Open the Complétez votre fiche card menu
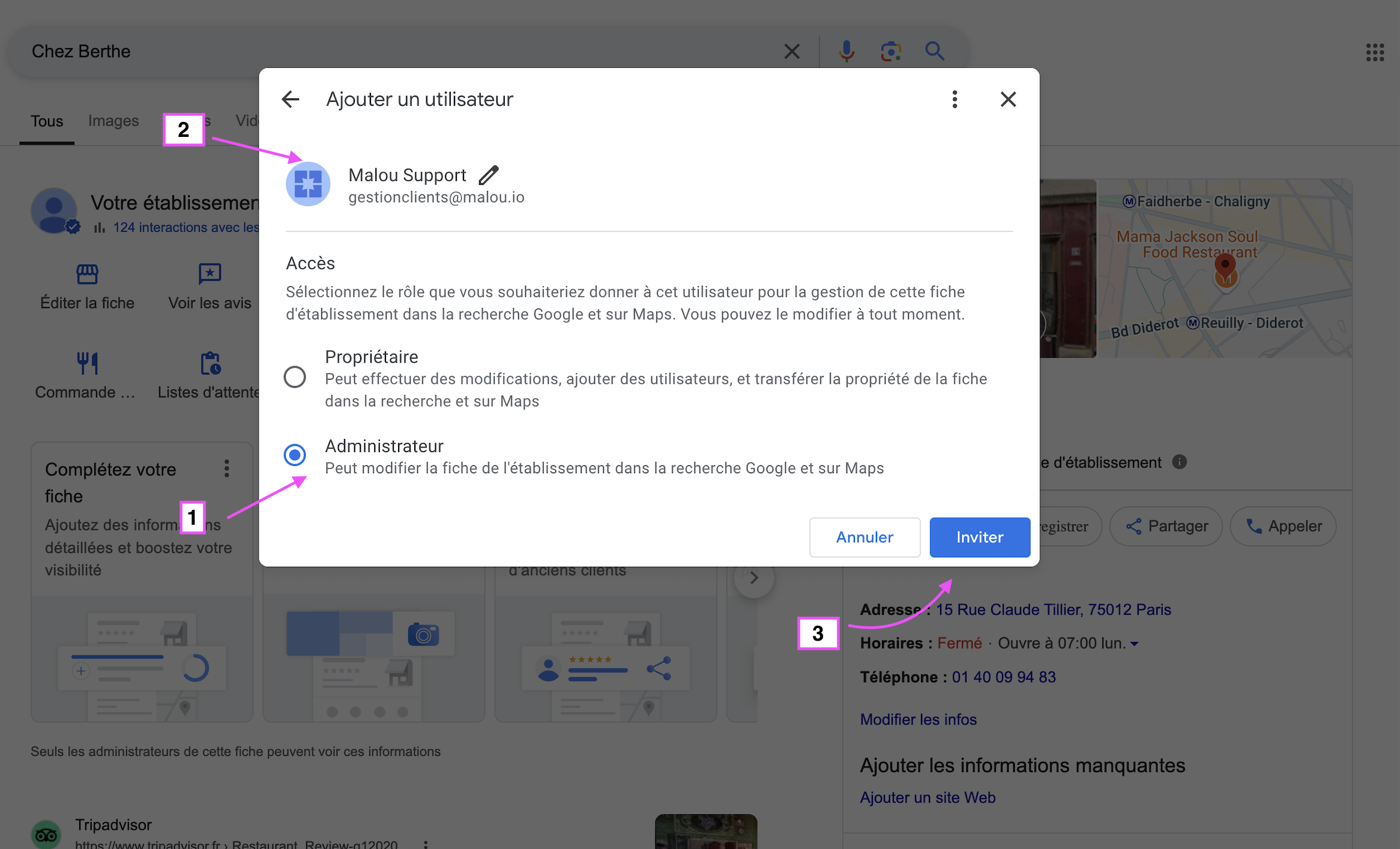The width and height of the screenshot is (1400, 849). 226,469
